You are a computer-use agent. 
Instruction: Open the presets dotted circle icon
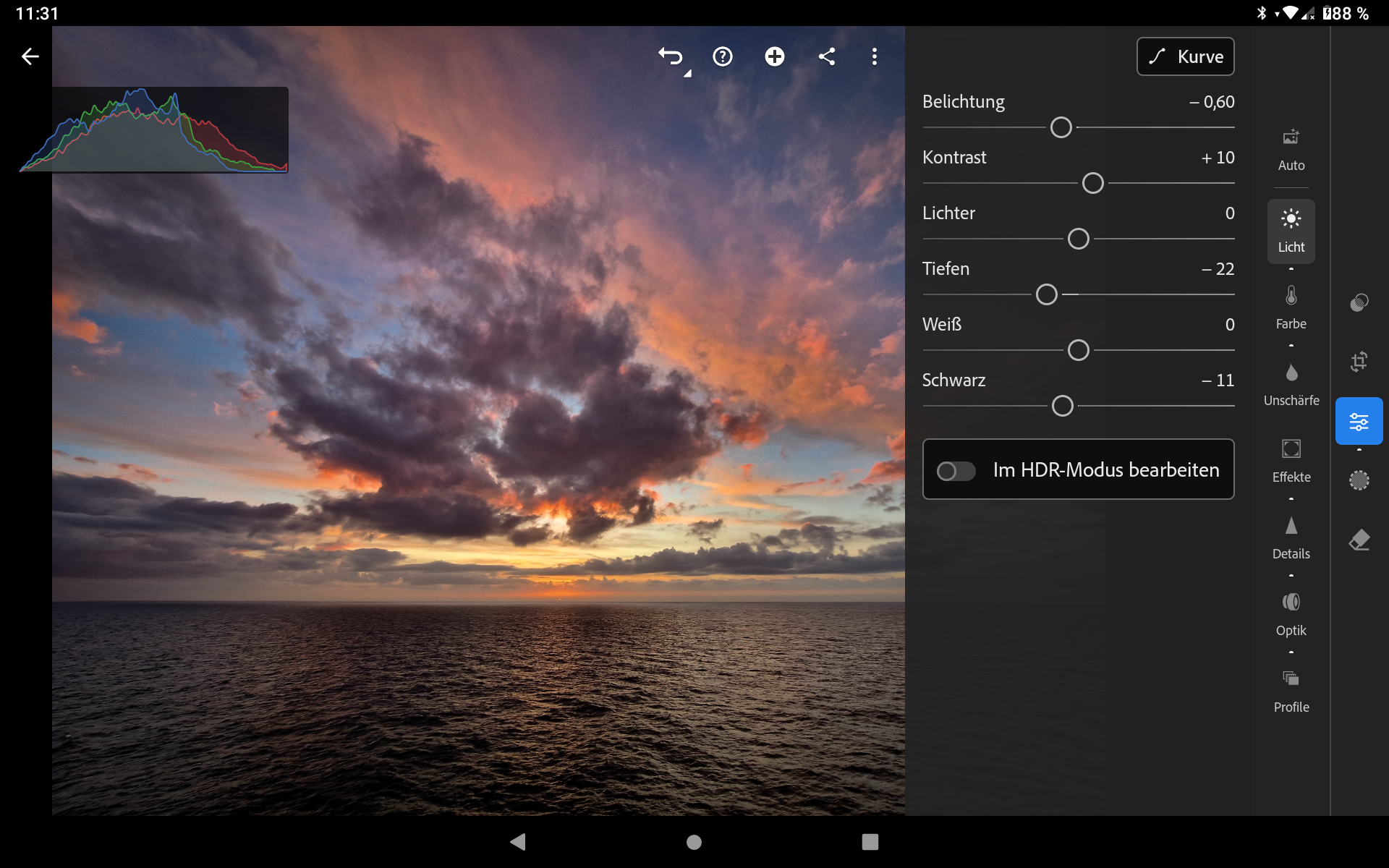(x=1359, y=480)
